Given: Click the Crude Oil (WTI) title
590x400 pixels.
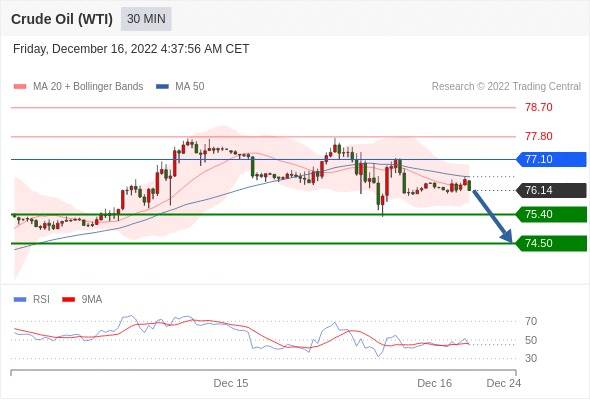Looking at the screenshot, I should 62,19.
